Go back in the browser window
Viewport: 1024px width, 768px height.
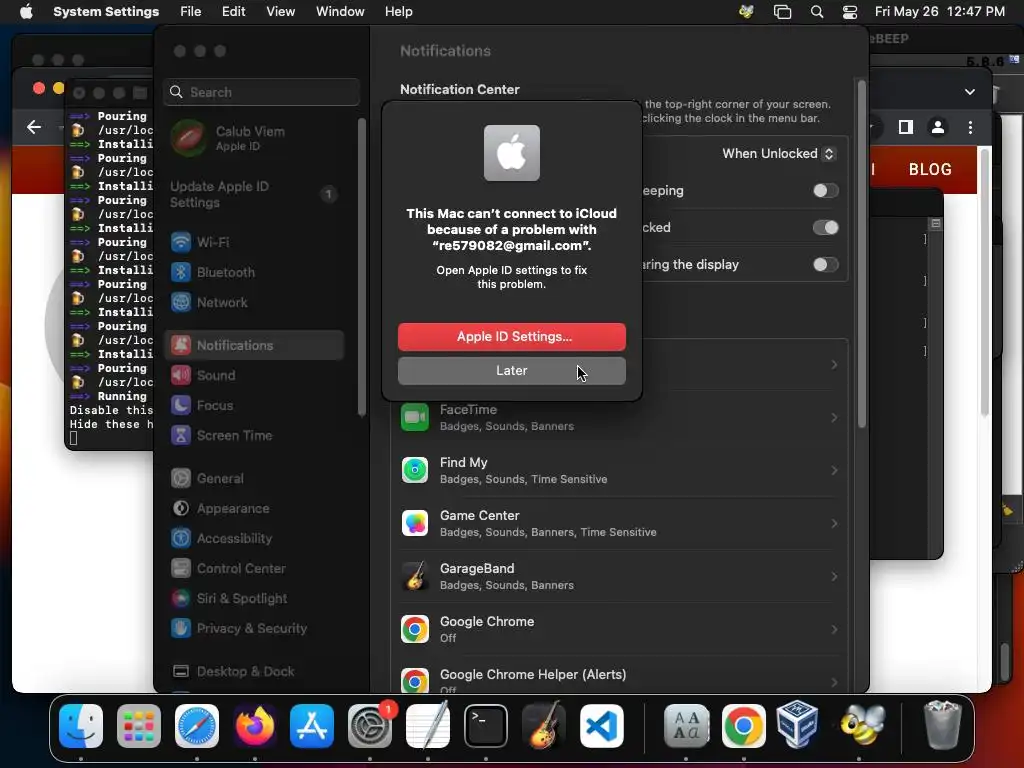pyautogui.click(x=34, y=127)
